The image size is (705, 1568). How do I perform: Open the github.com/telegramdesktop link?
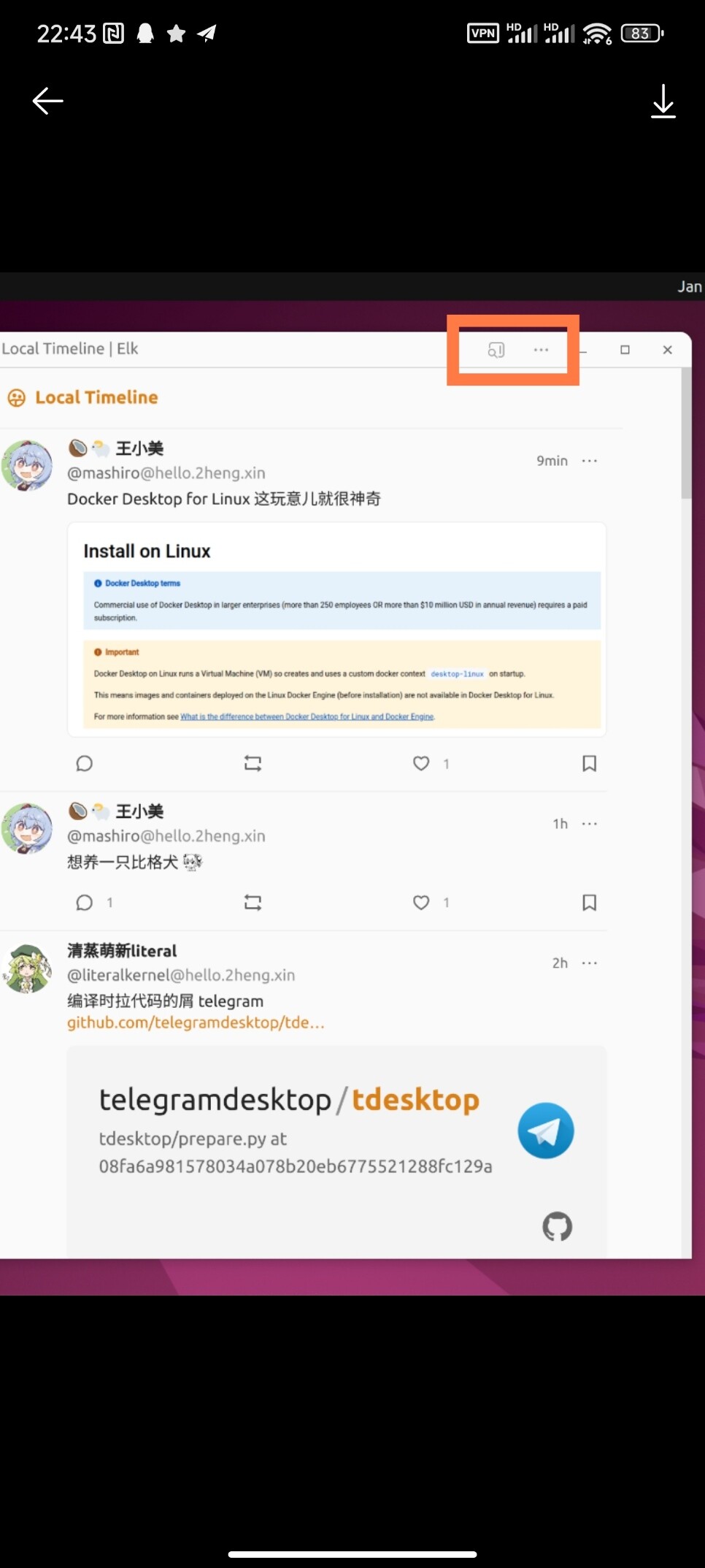point(196,1022)
